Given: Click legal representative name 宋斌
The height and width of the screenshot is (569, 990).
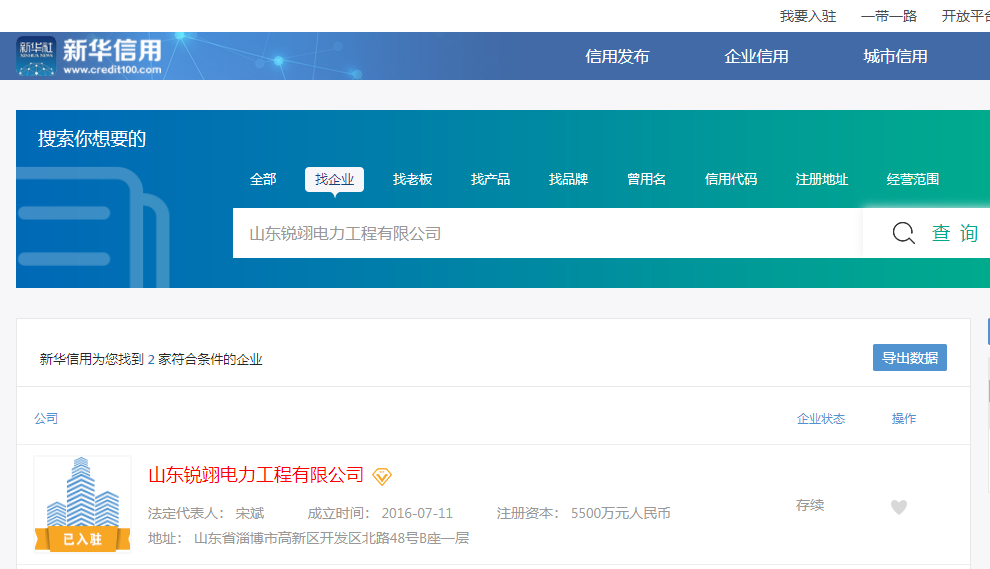Looking at the screenshot, I should tap(250, 513).
